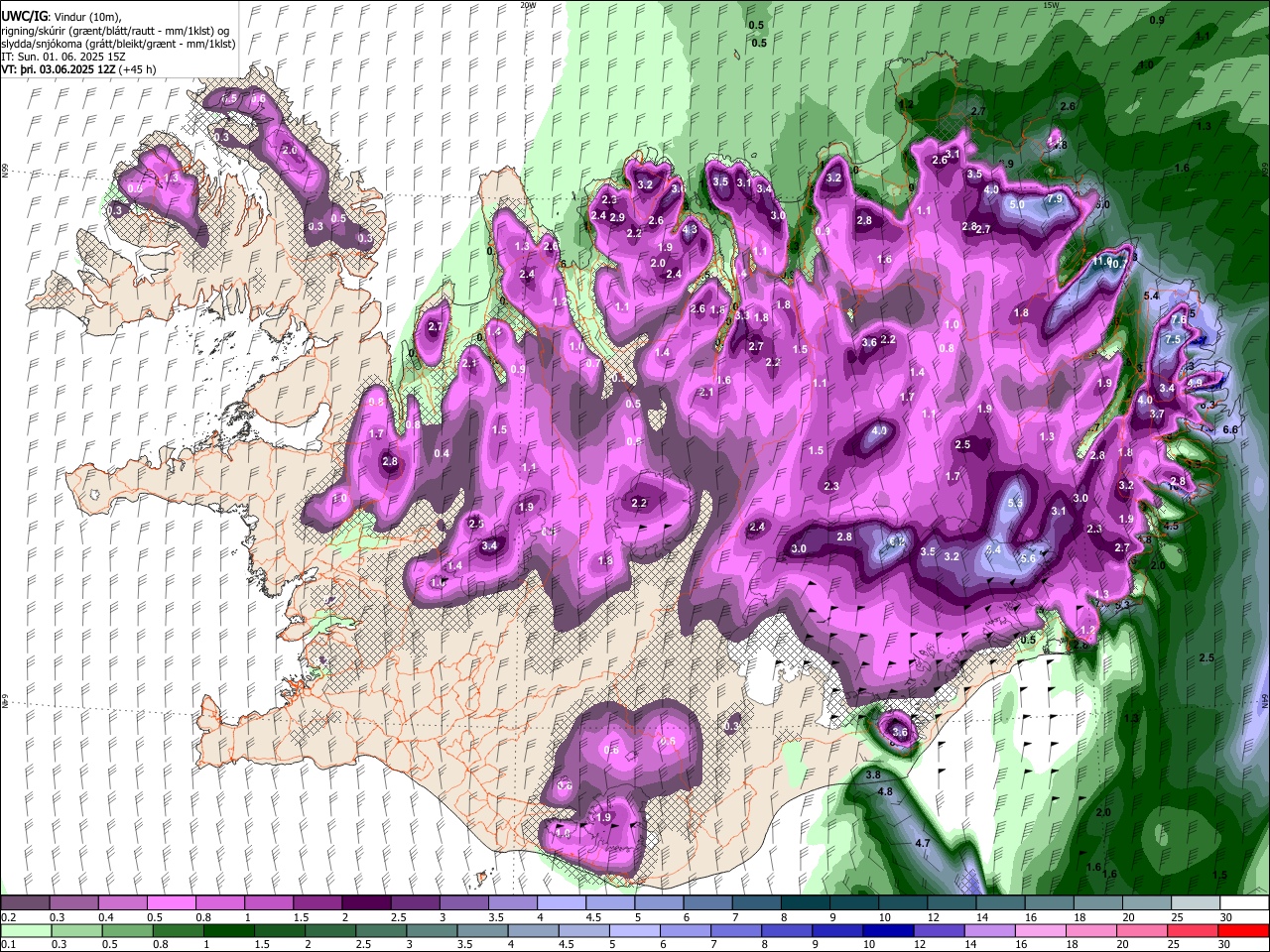Image resolution: width=1270 pixels, height=952 pixels.
Task: Click the pale green legend swatch labeled 0.1
Action: tap(26, 931)
